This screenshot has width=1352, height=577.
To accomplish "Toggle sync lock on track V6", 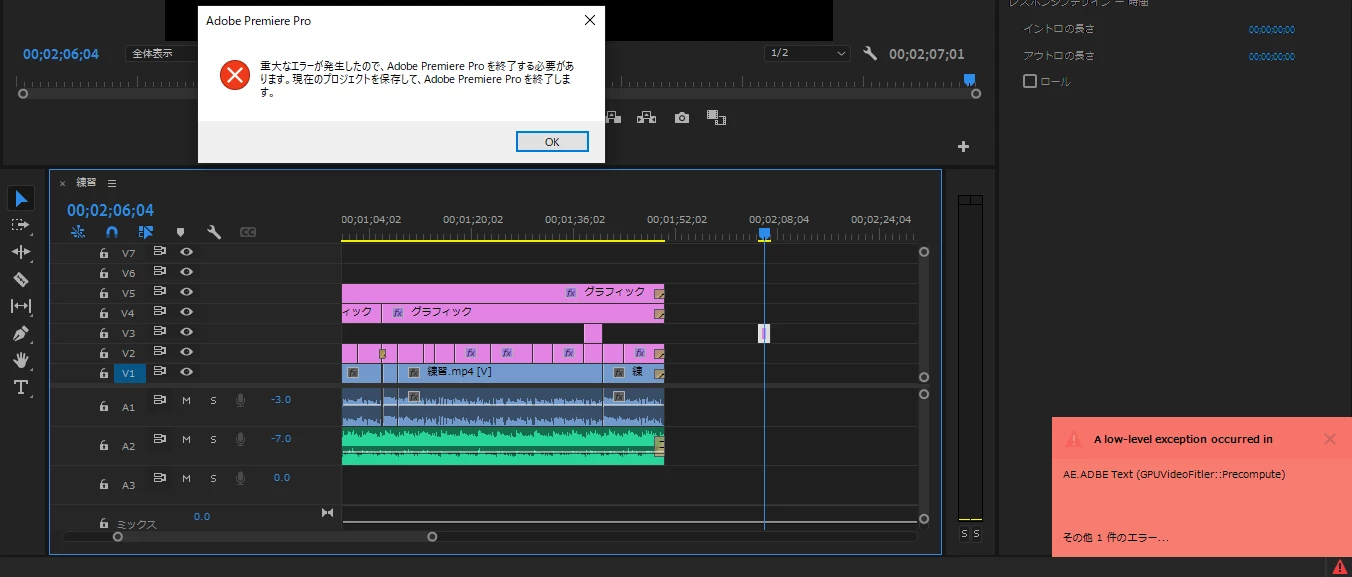I will [159, 272].
